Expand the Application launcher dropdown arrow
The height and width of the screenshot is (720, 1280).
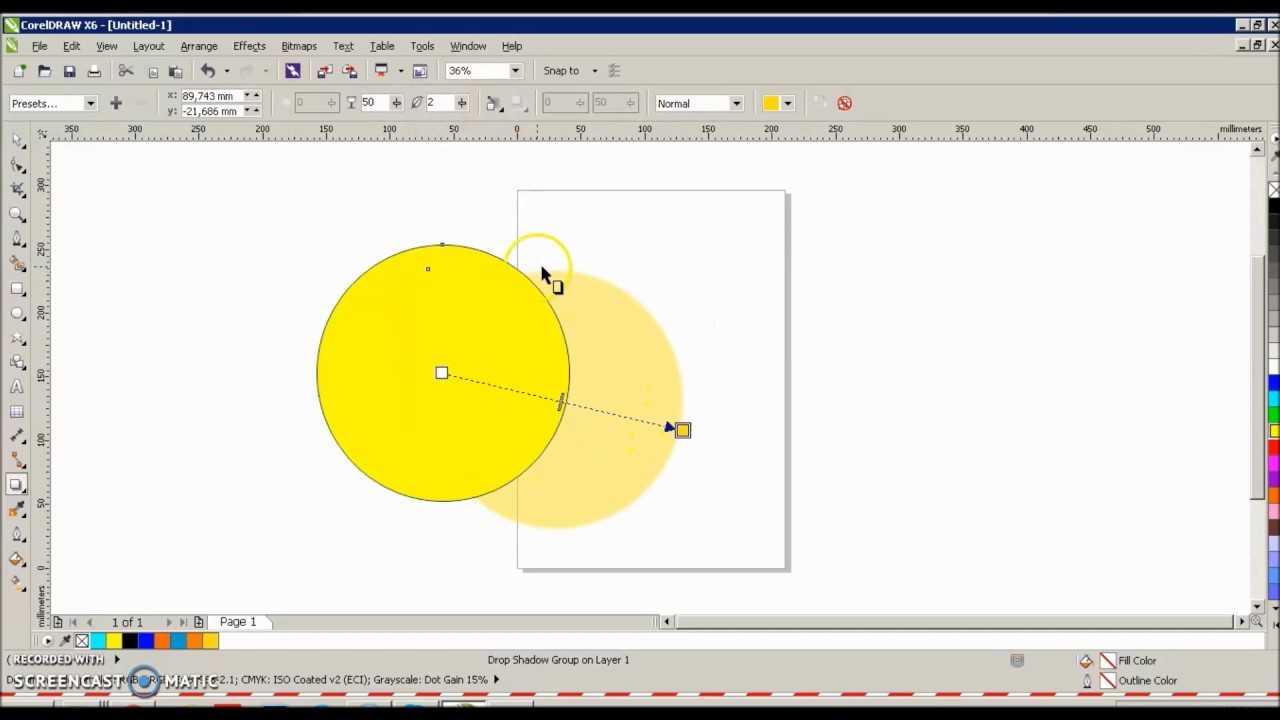click(400, 71)
